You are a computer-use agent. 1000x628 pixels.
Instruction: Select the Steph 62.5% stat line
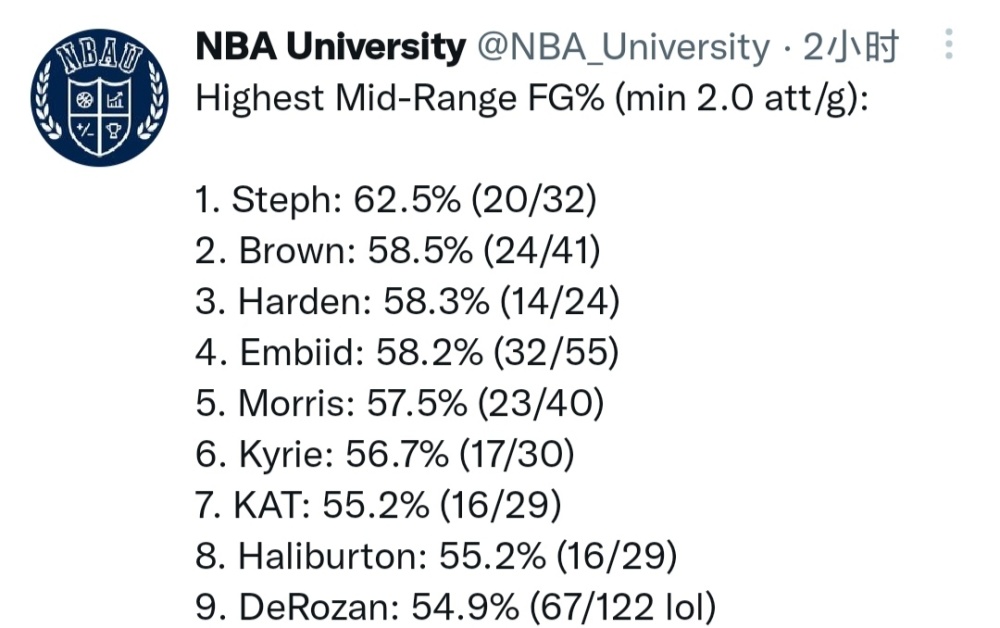pyautogui.click(x=396, y=200)
